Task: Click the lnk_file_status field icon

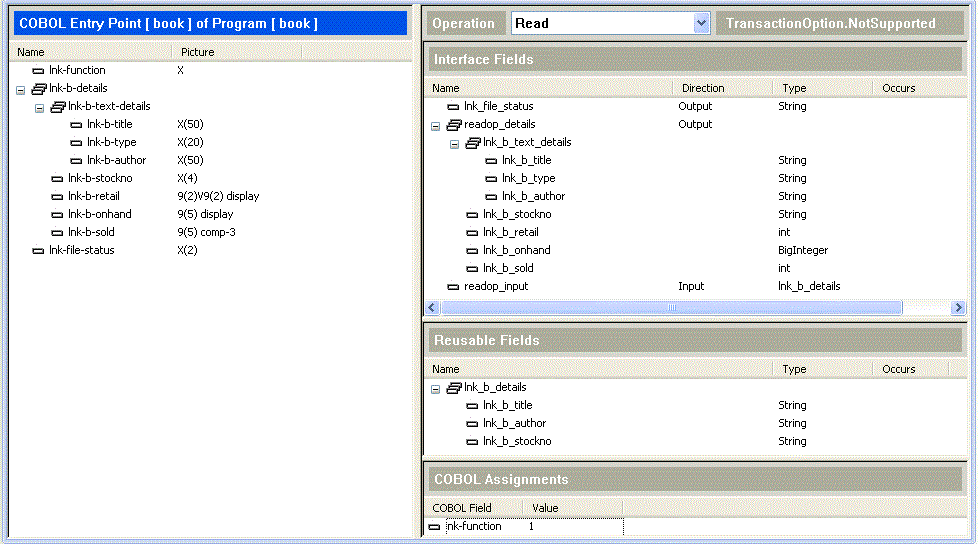Action: pyautogui.click(x=453, y=107)
